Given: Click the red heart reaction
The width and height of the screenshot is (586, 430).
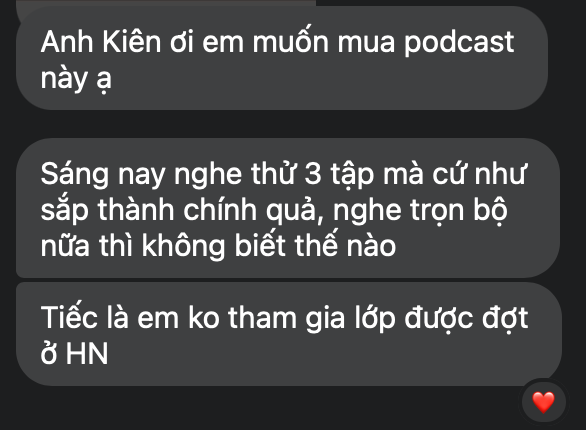Looking at the screenshot, I should click(x=543, y=402).
